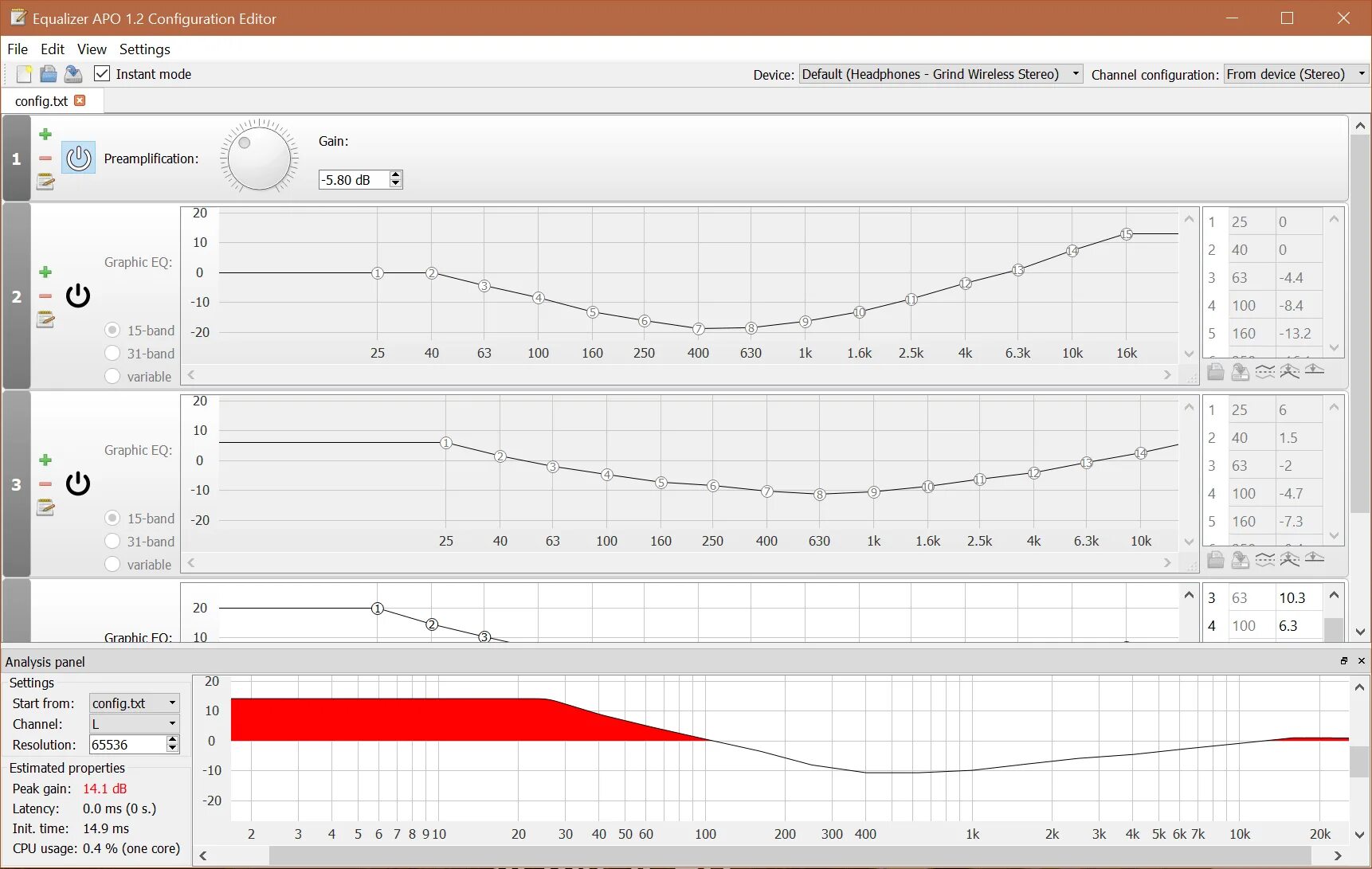This screenshot has height=869, width=1372.
Task: Open the Channel configuration dropdown
Action: pyautogui.click(x=1296, y=74)
